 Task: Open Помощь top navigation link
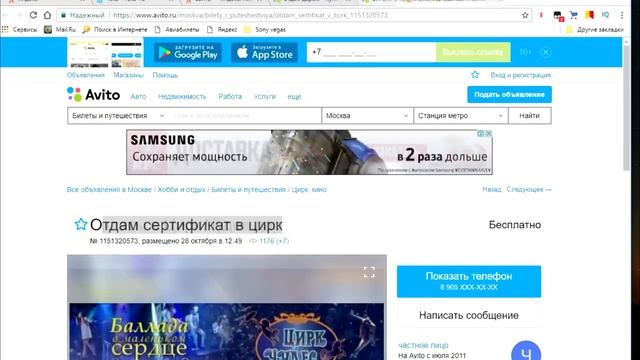coord(165,75)
